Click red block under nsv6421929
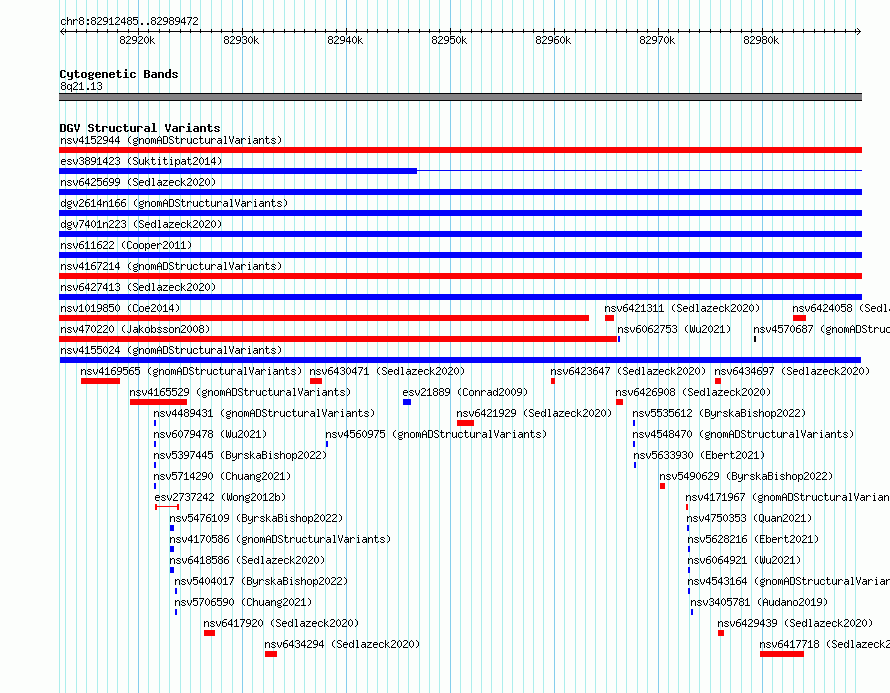 point(465,423)
